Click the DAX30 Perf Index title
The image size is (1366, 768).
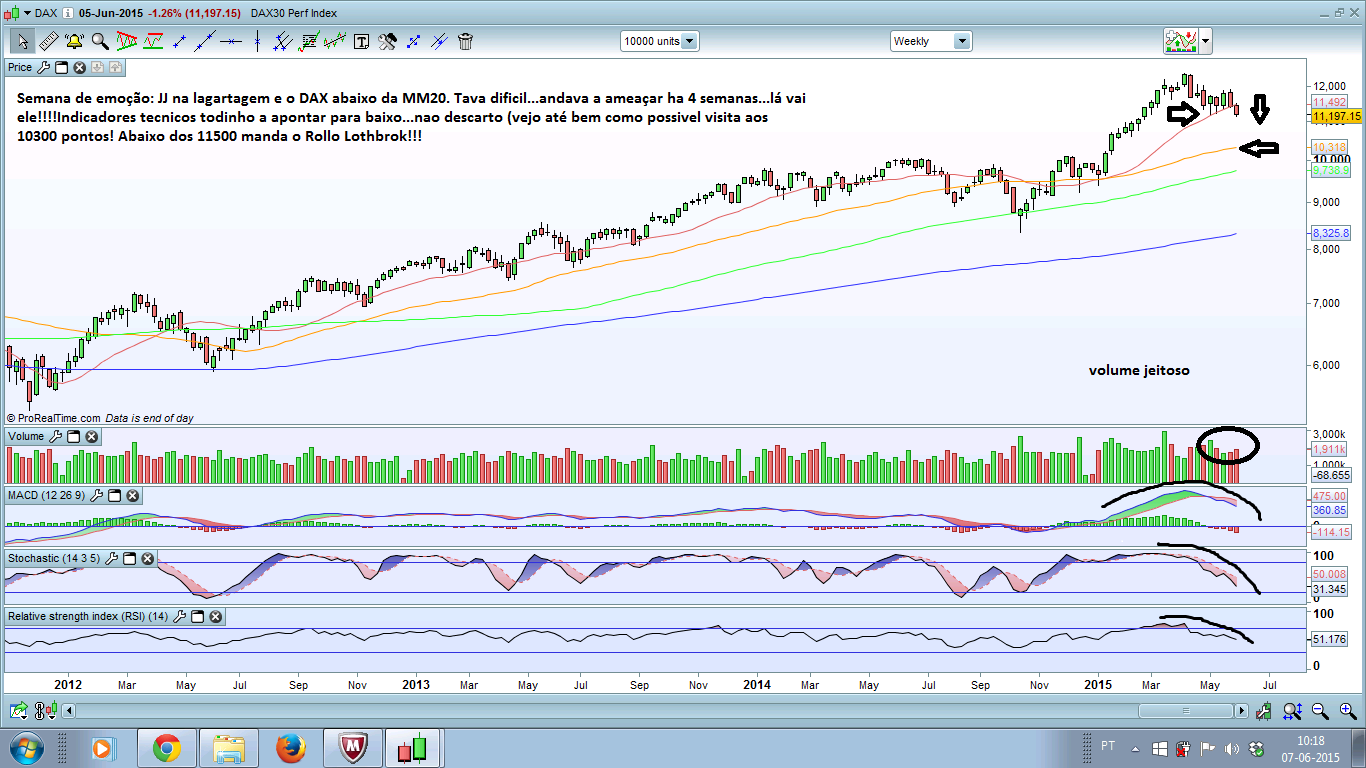[x=293, y=13]
